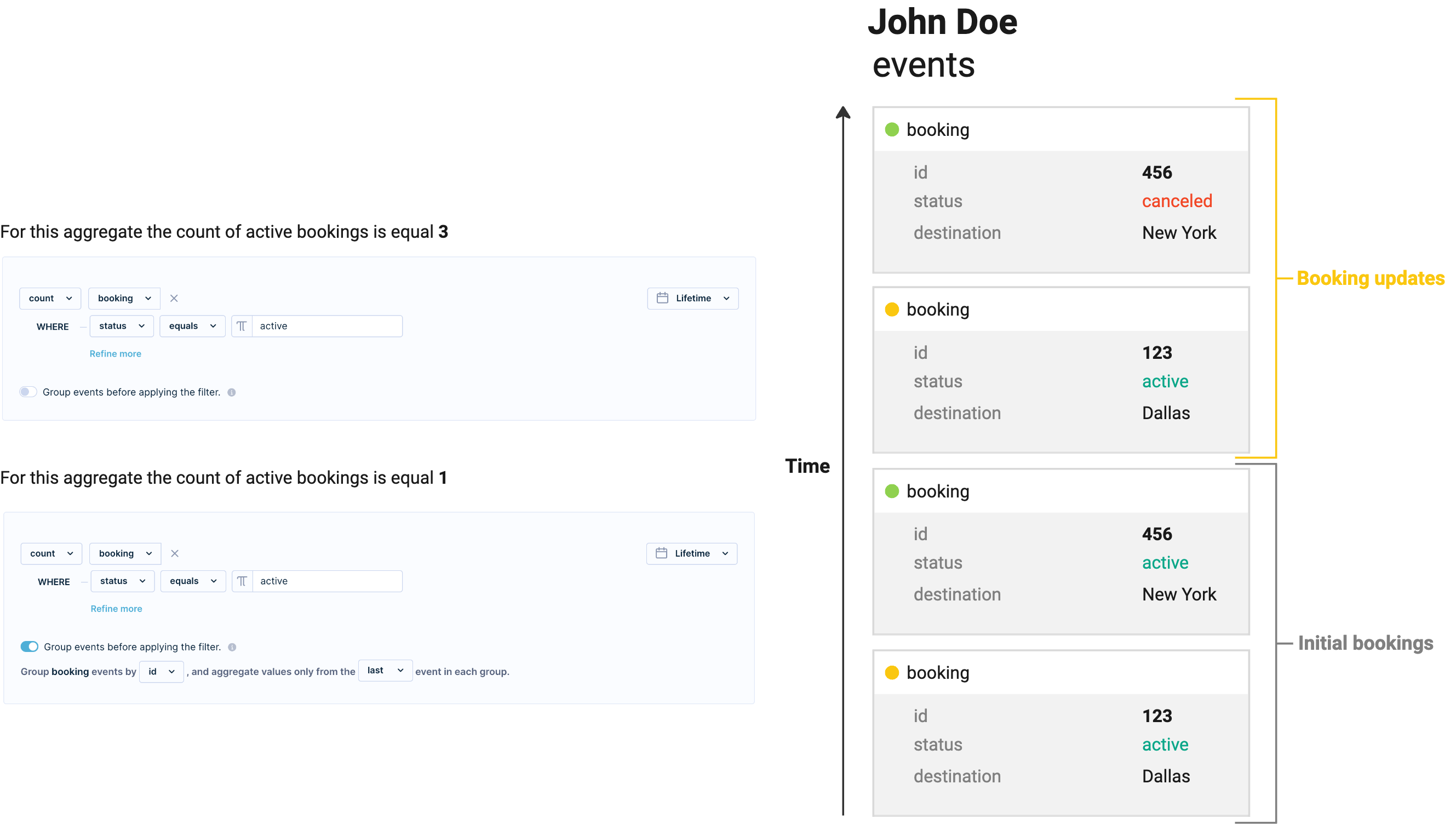Expand the group by 'id' dropdown
1456x824 pixels.
pyautogui.click(x=161, y=672)
